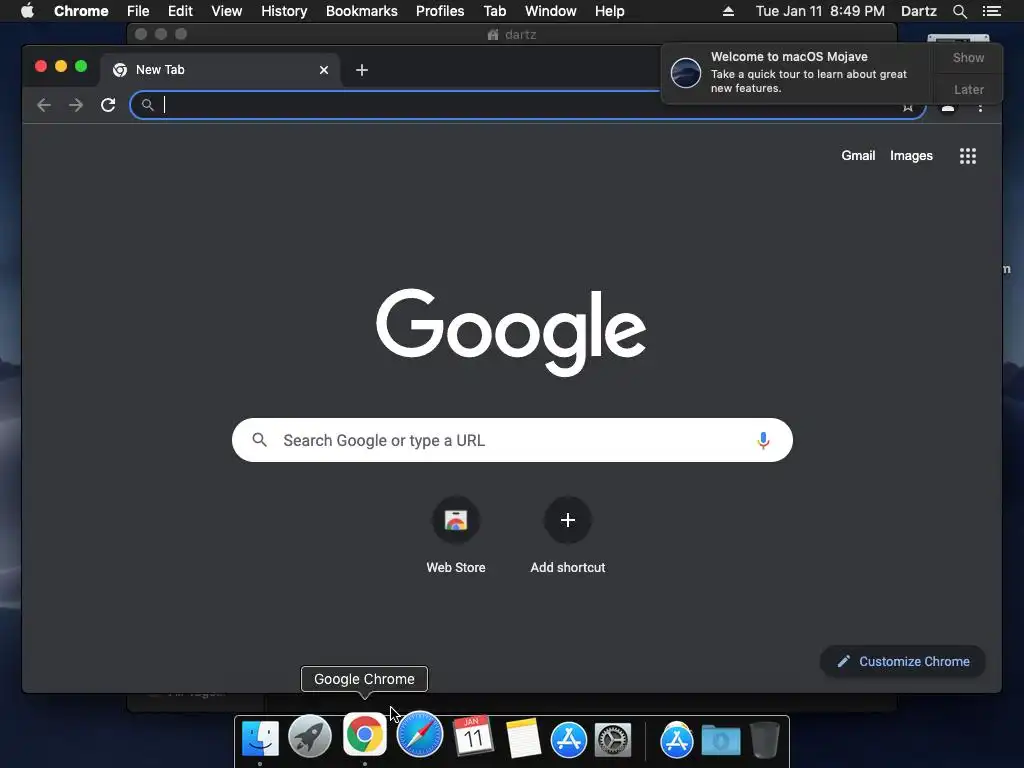Start voice search with the microphone icon

point(763,441)
